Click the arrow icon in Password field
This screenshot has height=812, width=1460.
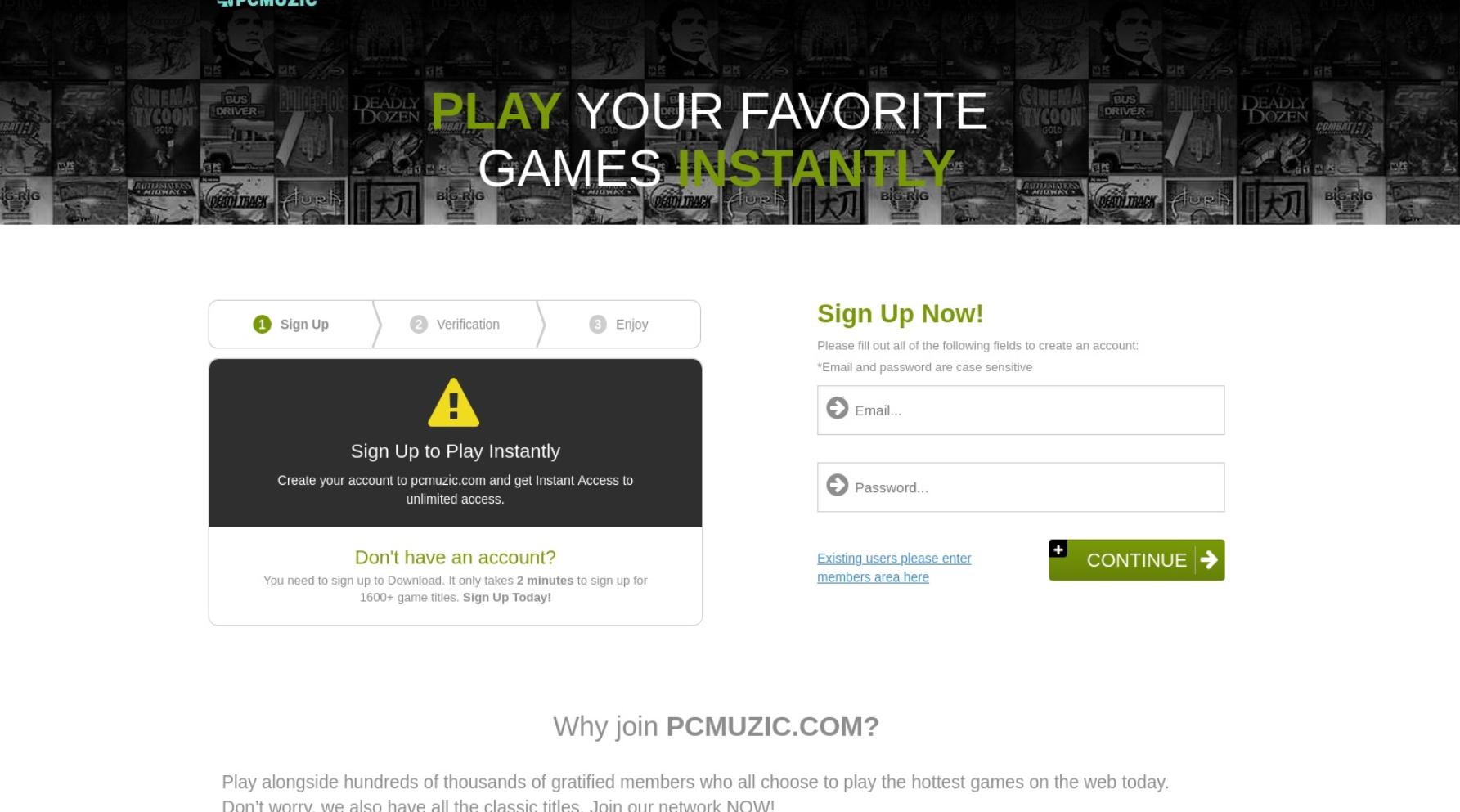click(x=838, y=485)
